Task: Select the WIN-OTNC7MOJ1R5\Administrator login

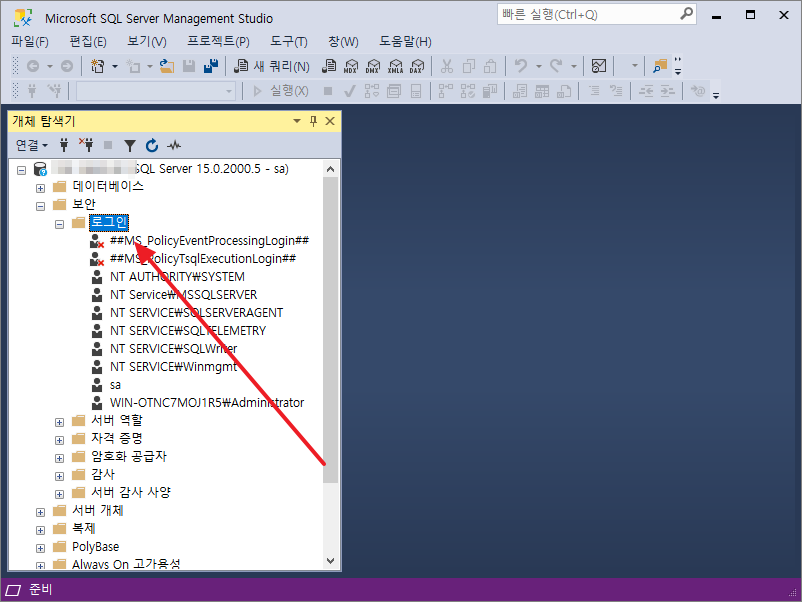Action: pos(207,403)
